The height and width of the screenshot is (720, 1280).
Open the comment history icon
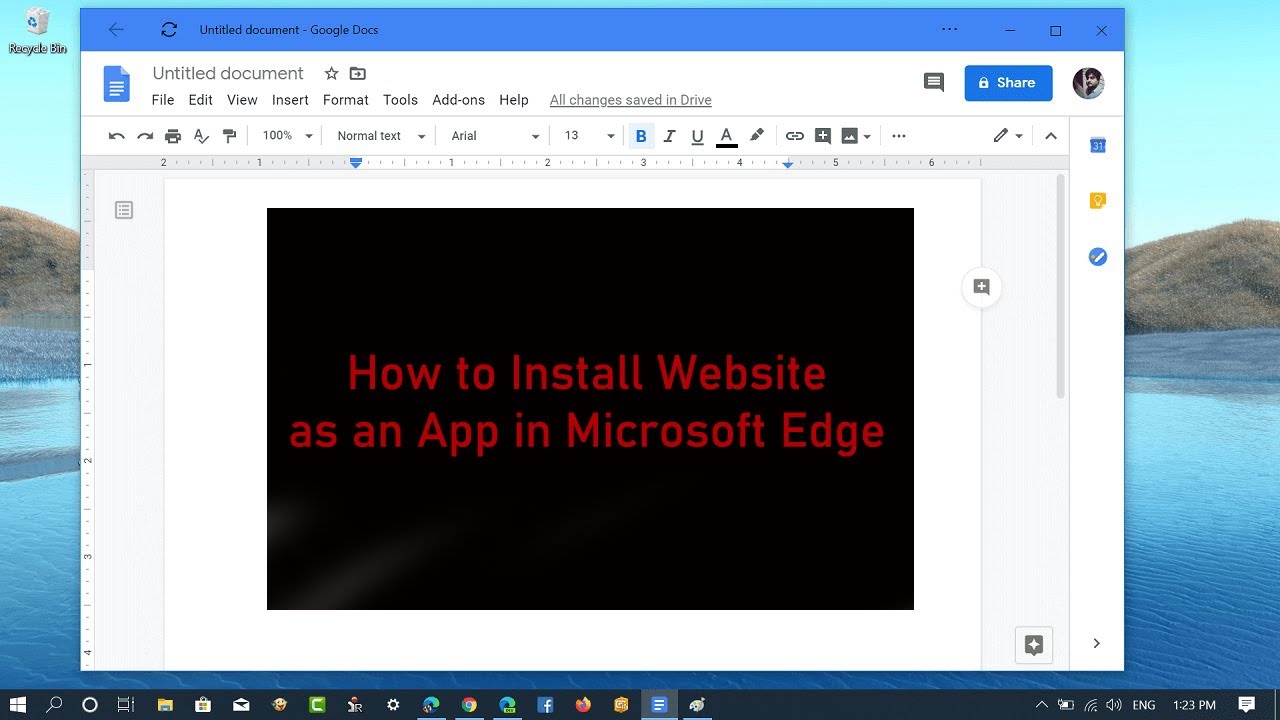click(934, 83)
